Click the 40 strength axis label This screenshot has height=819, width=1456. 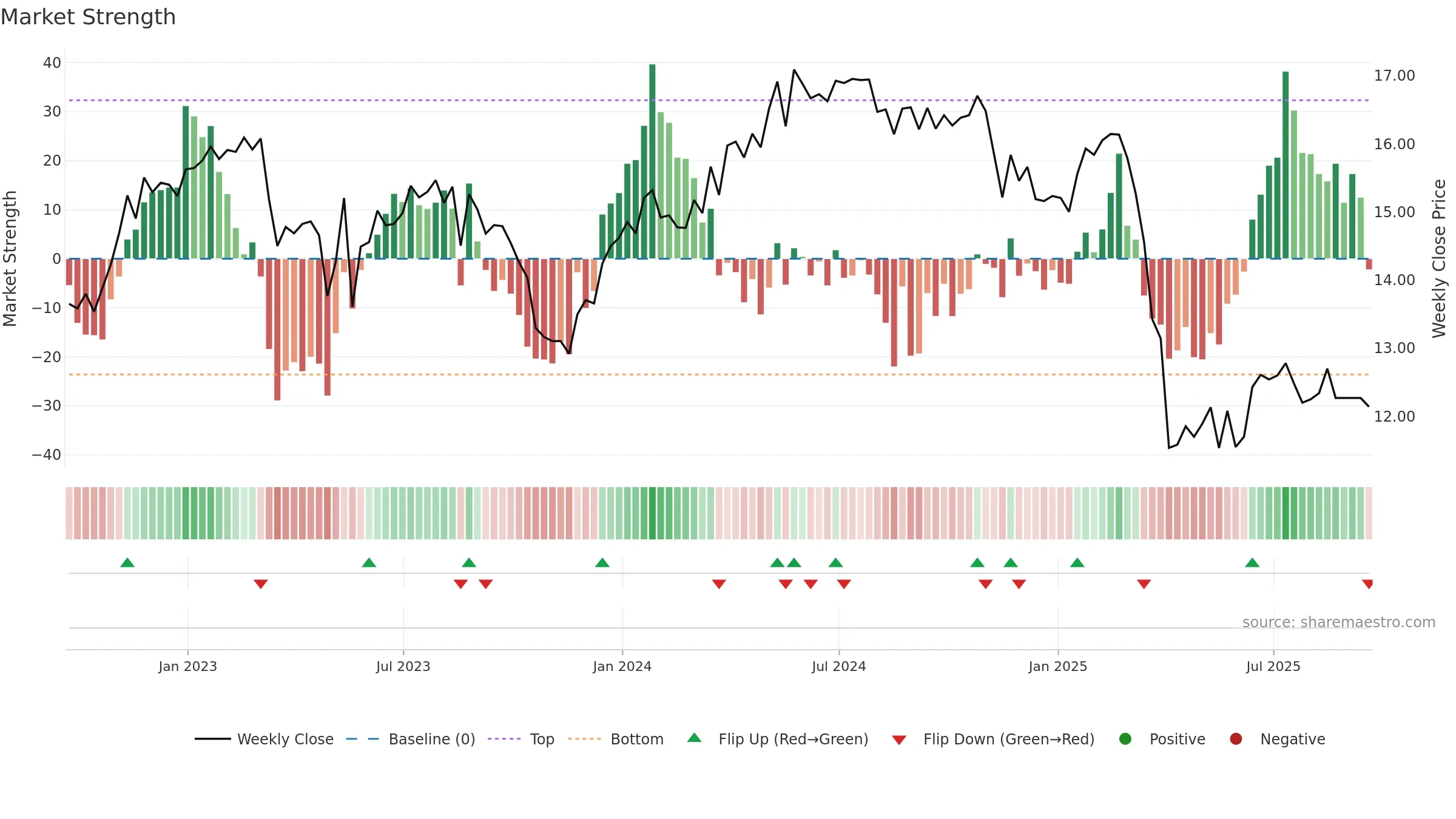point(52,62)
